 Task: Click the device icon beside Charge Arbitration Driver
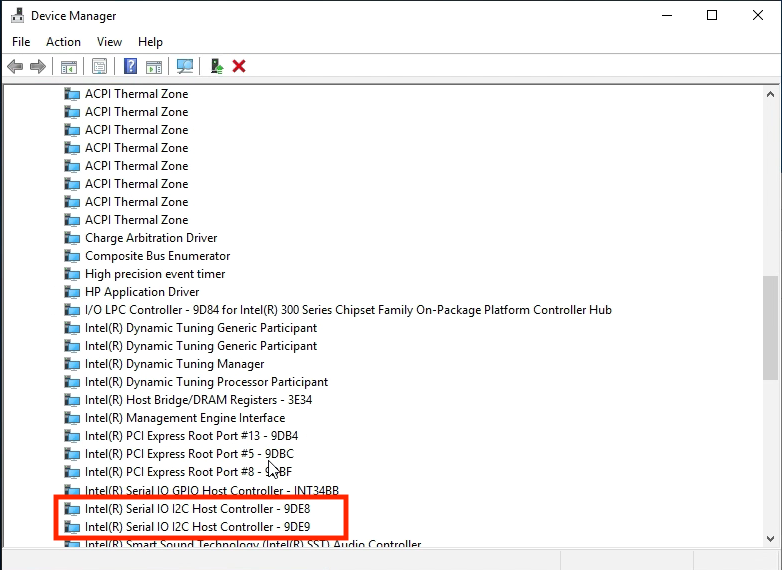[x=72, y=238]
